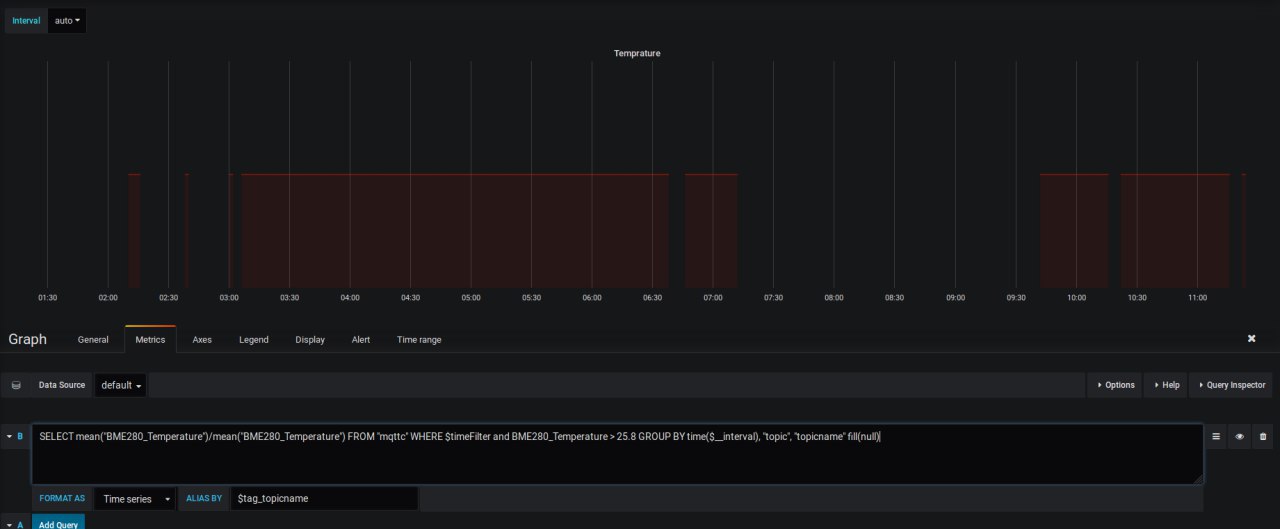Delete query B with the trash icon

pyautogui.click(x=1263, y=436)
